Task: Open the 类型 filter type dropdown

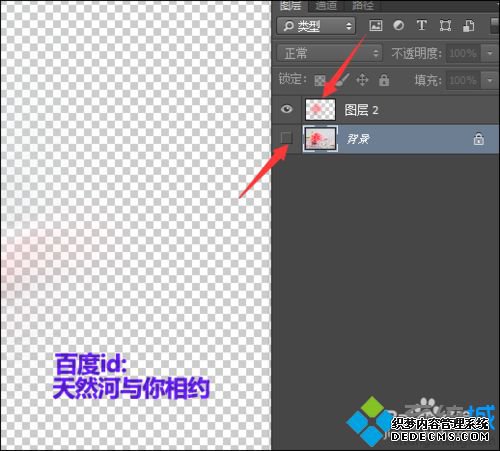Action: (316, 26)
